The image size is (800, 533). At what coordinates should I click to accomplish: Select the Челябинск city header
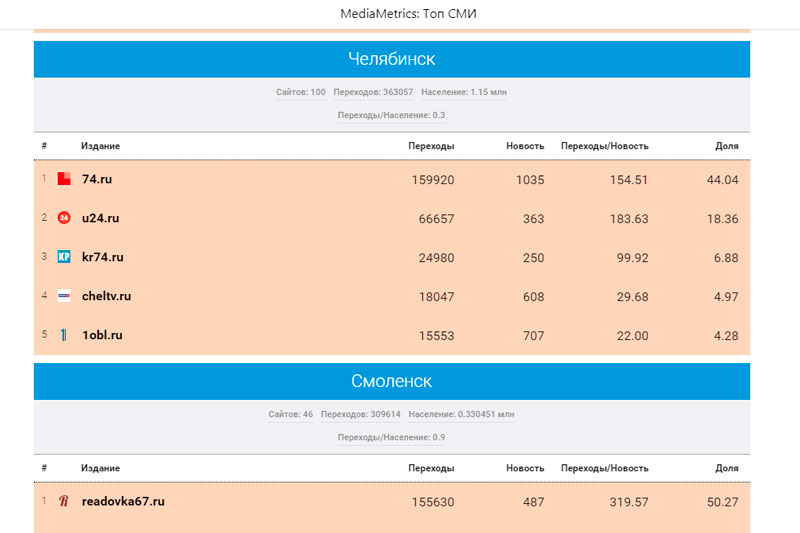tap(391, 59)
